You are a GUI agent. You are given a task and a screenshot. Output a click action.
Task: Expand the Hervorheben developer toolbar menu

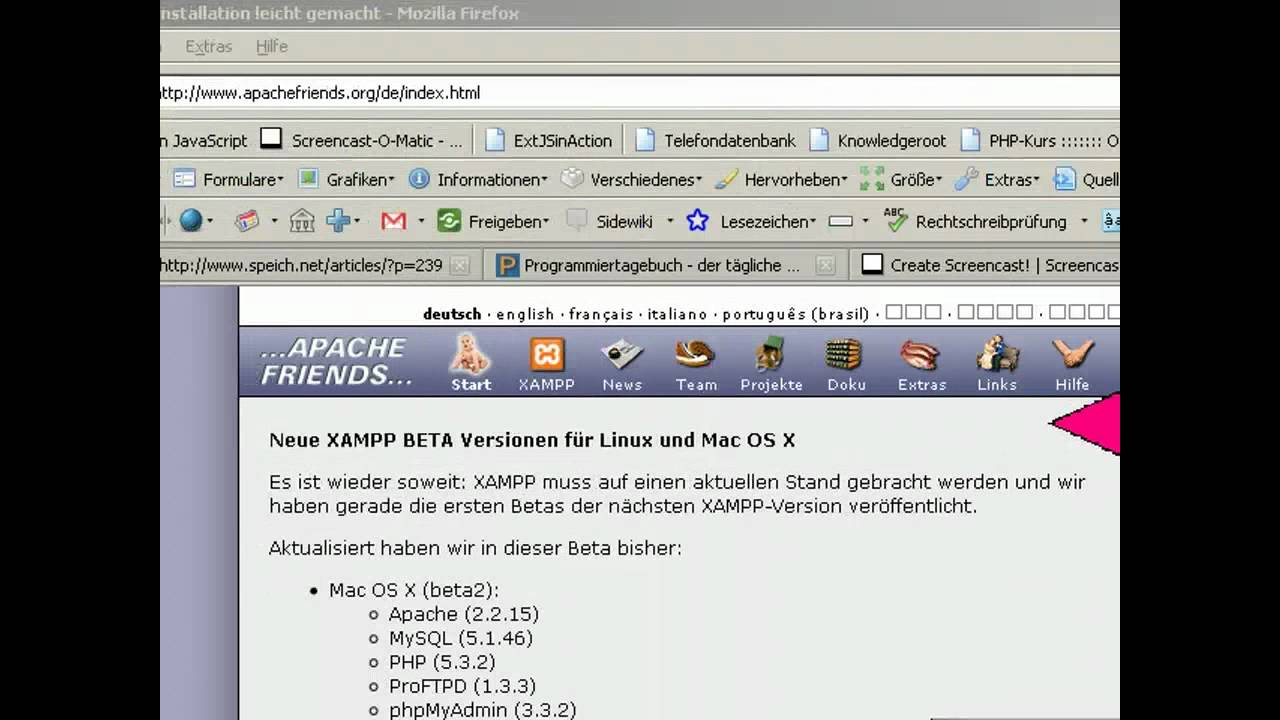782,180
